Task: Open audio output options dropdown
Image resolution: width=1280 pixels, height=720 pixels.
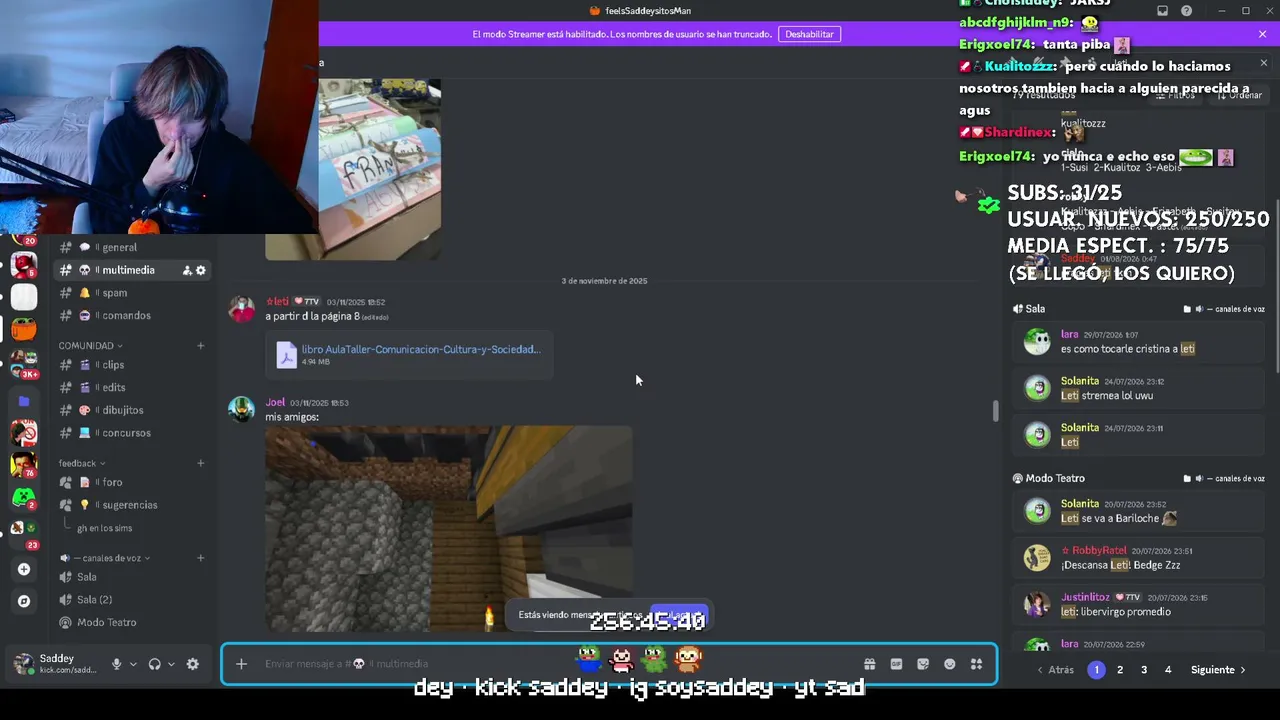Action: pos(171,664)
